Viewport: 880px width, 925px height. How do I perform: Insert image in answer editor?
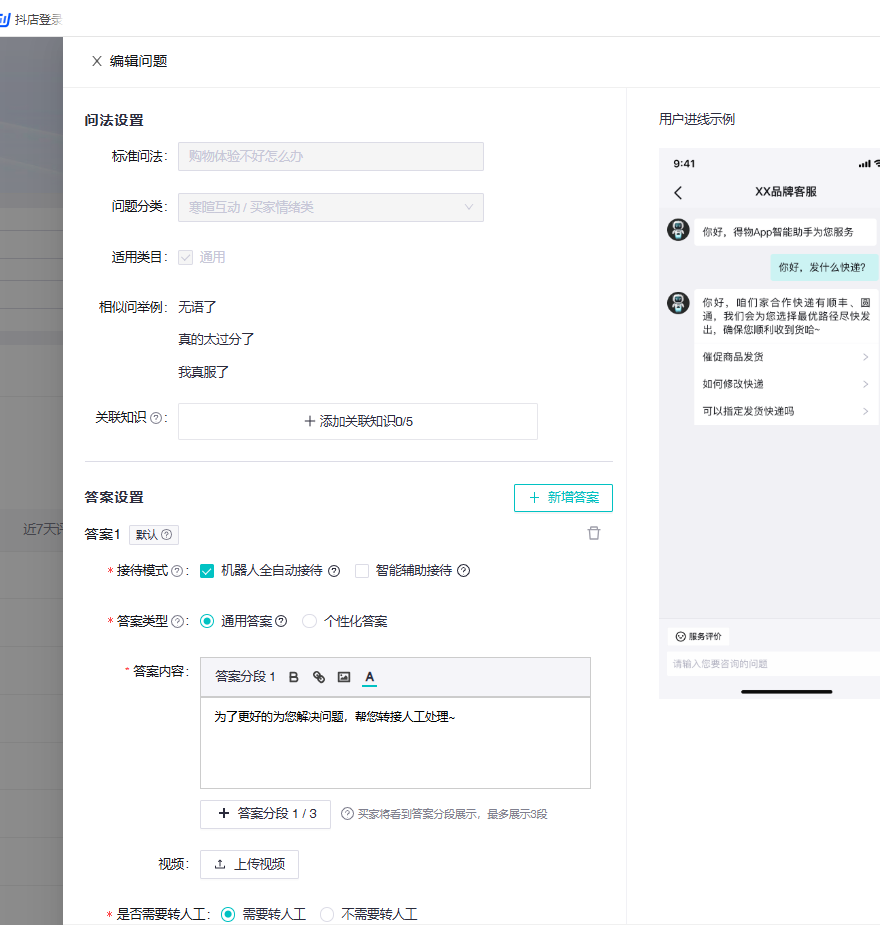pos(344,677)
